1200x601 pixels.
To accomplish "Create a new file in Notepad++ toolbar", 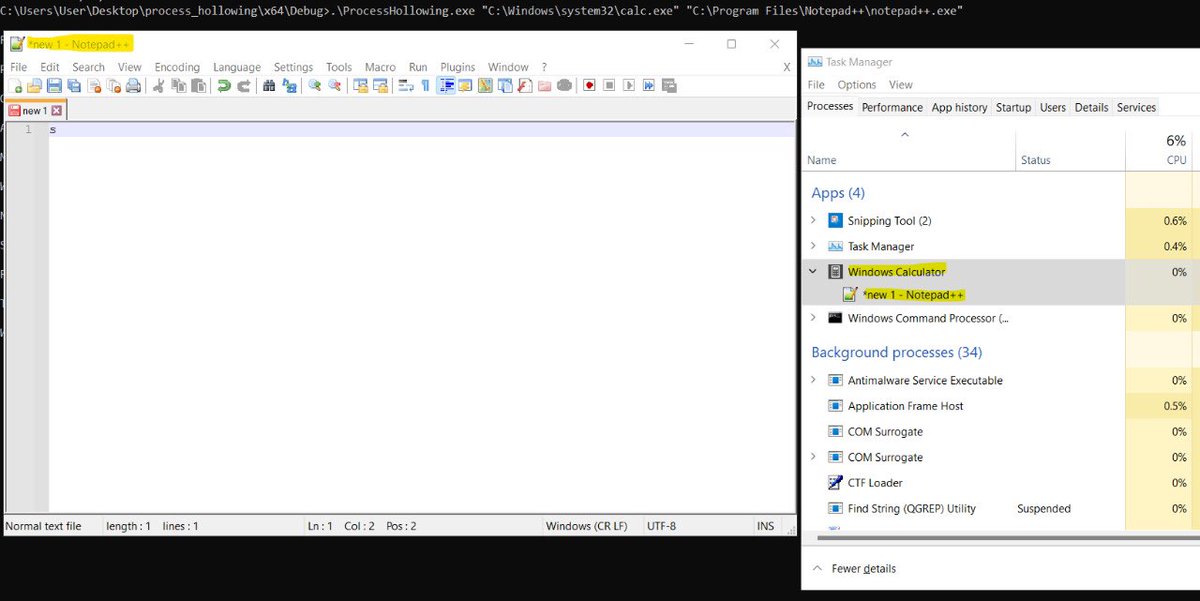I will (13, 86).
